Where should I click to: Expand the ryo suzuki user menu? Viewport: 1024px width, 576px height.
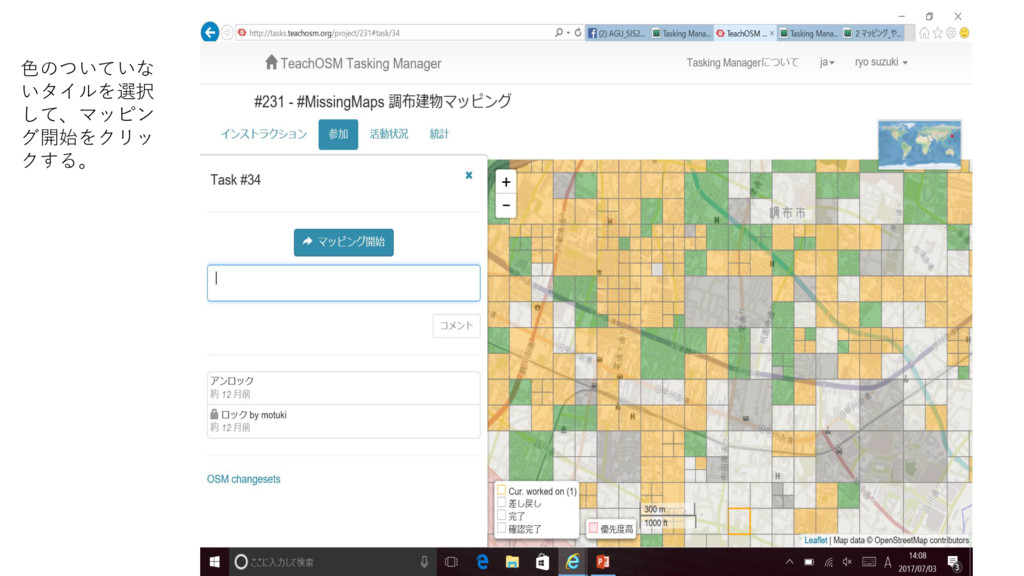[881, 62]
